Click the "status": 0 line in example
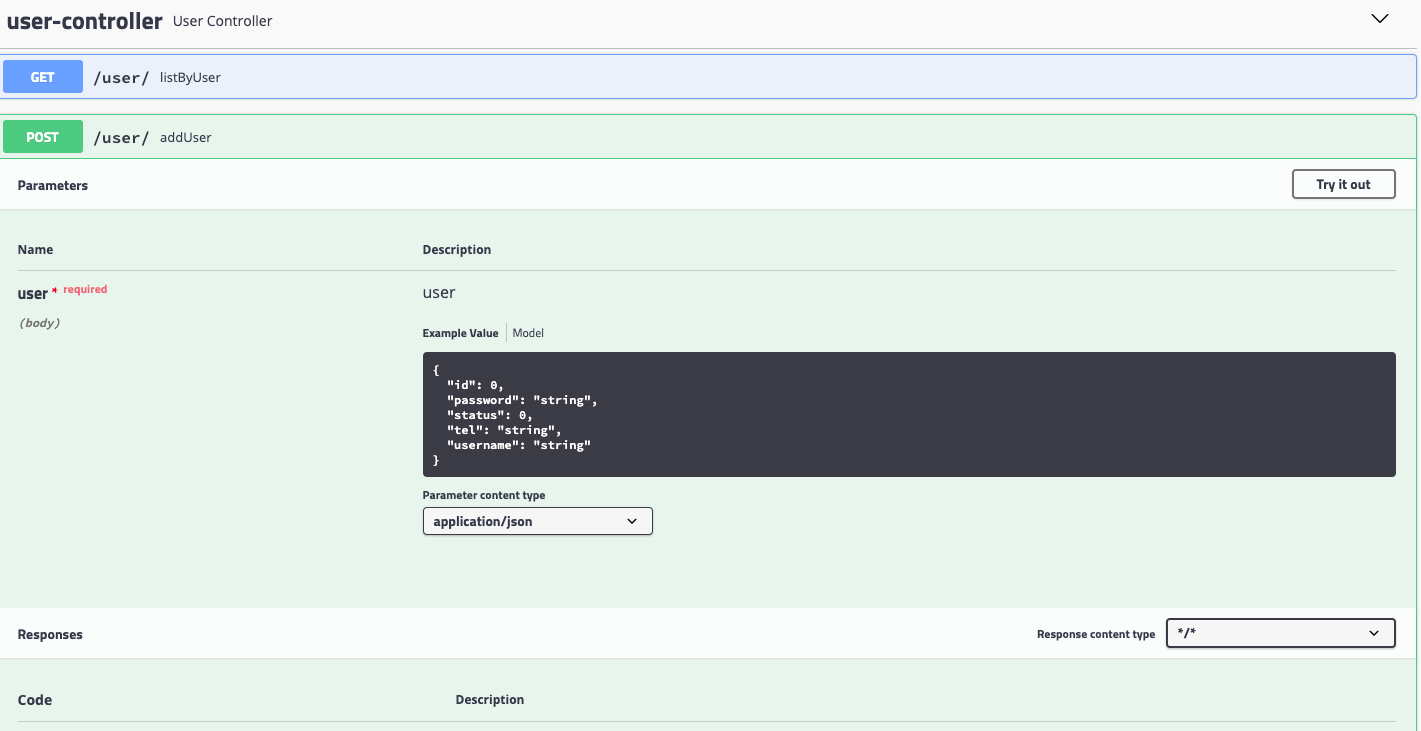 [x=490, y=415]
